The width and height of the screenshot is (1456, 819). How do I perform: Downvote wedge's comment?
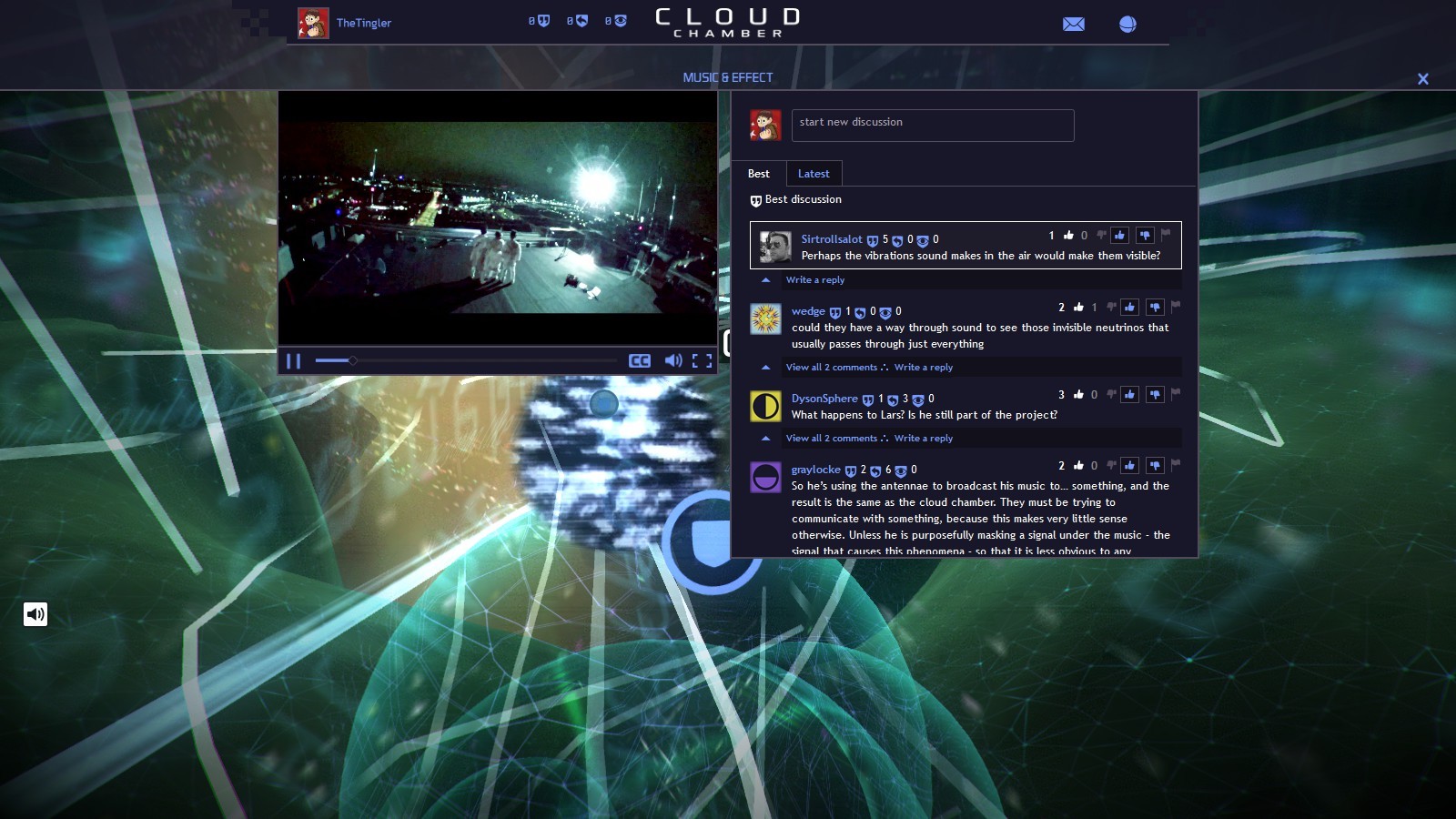tap(1155, 308)
